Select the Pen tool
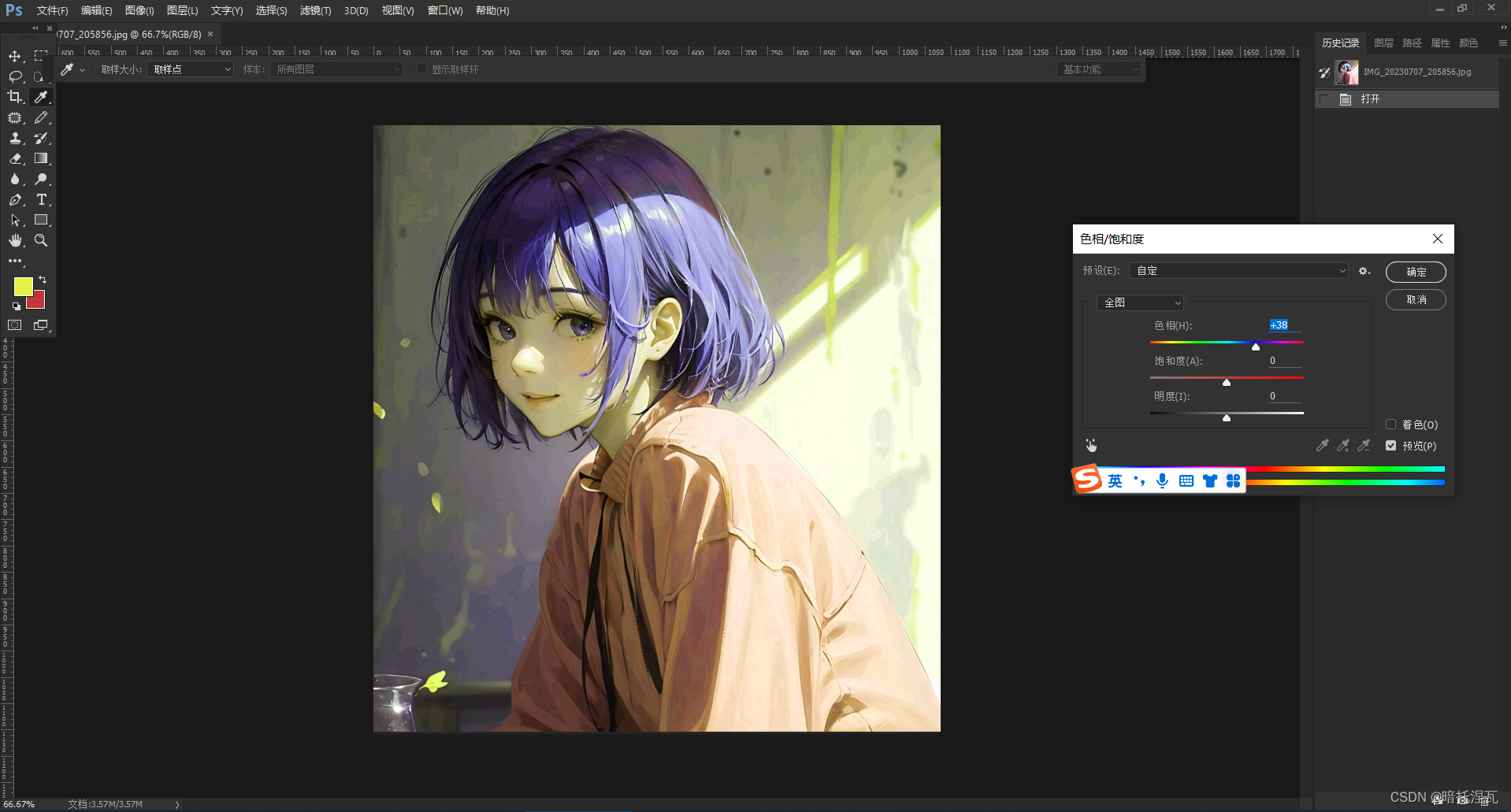The height and width of the screenshot is (812, 1511). pos(15,199)
